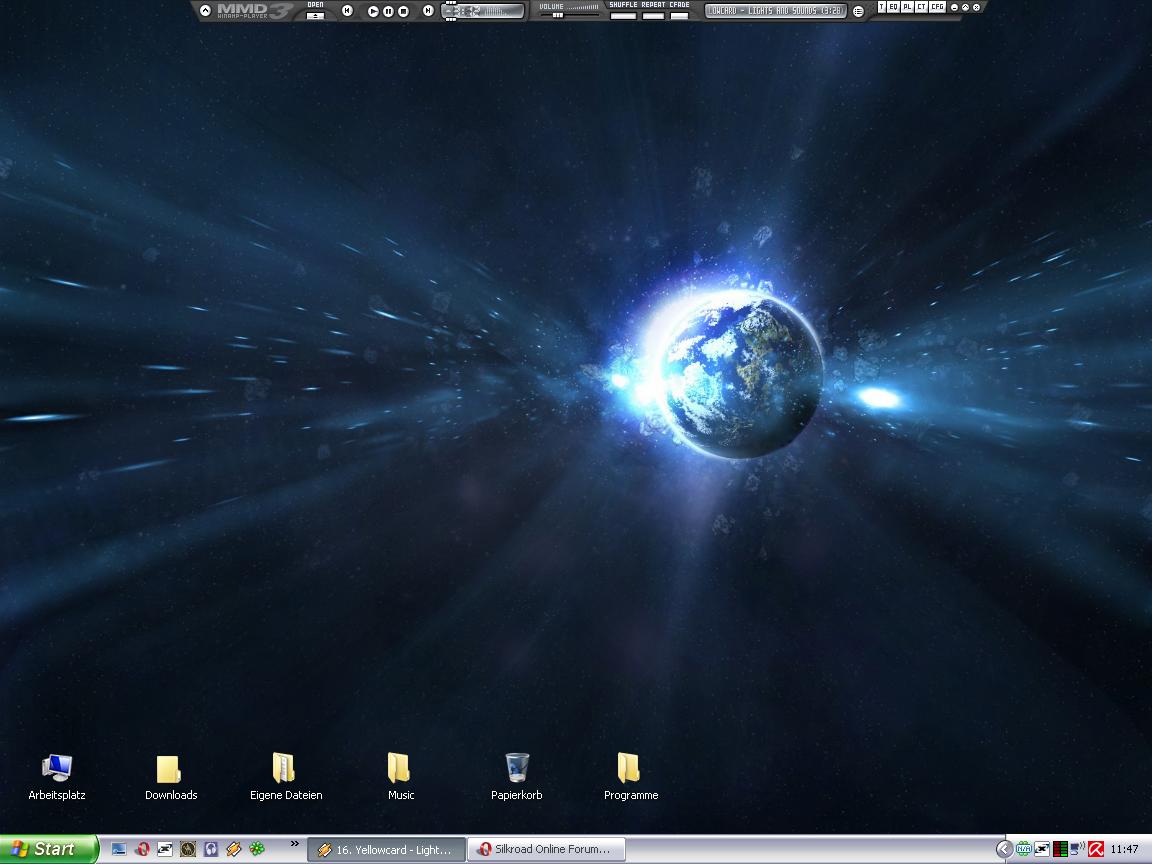
Task: Skip to the next track
Action: [x=428, y=11]
